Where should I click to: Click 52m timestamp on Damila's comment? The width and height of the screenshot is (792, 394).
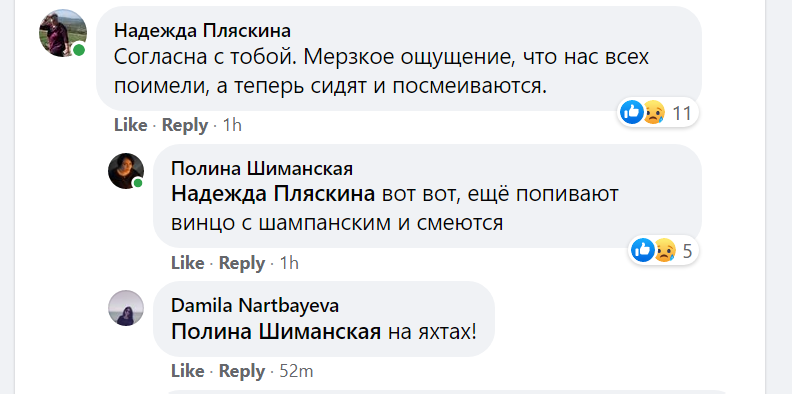[296, 371]
